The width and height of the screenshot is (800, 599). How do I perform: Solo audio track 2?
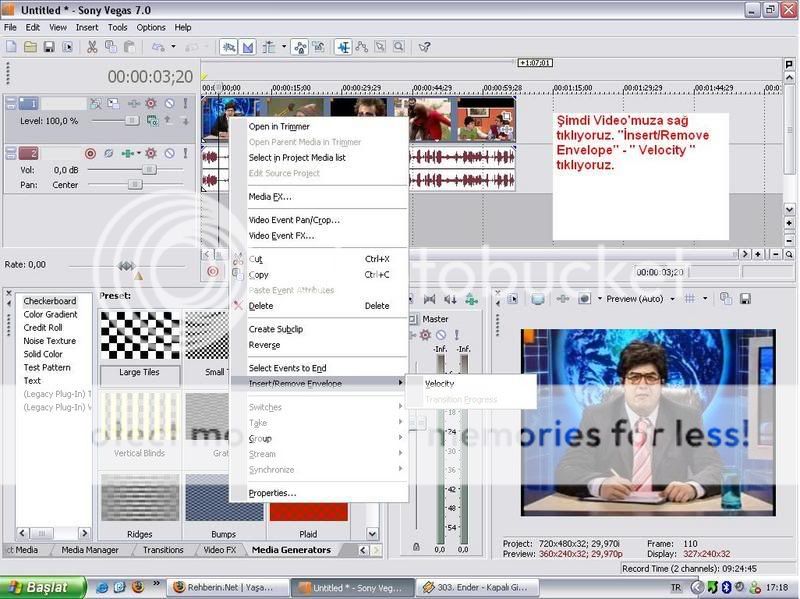coord(185,153)
